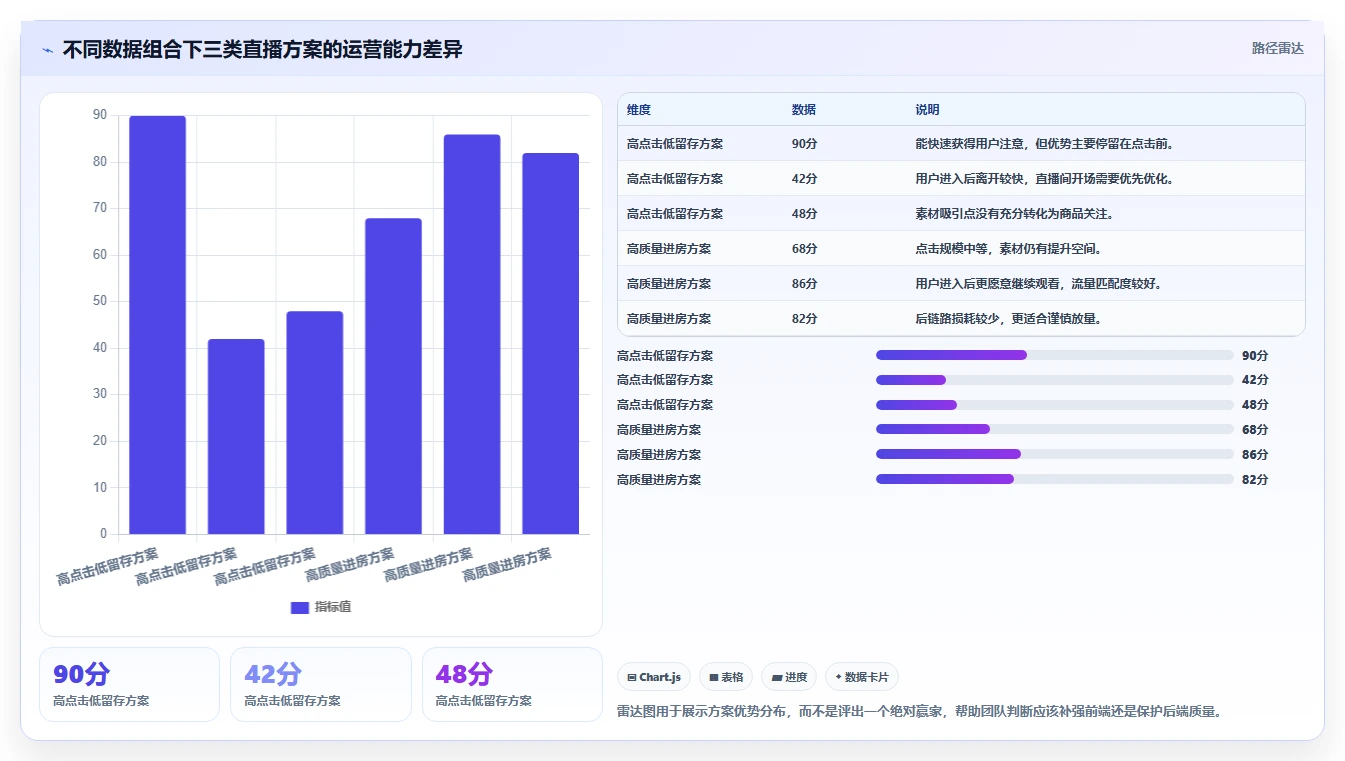Click 高质量进房方案 beside the 86分 progress bar

click(x=659, y=454)
